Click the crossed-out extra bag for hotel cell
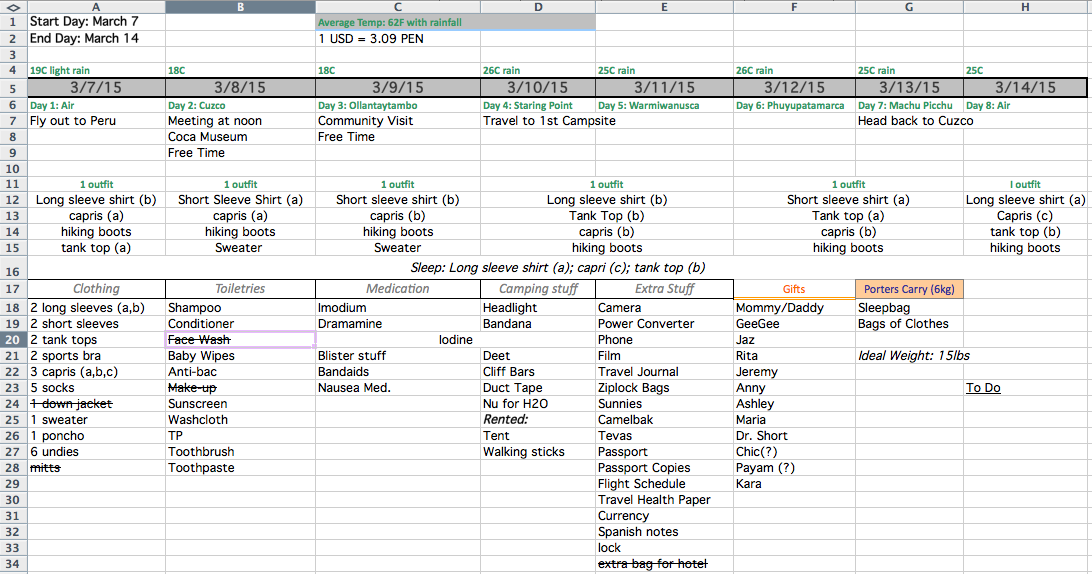The height and width of the screenshot is (574, 1092). pos(652,564)
